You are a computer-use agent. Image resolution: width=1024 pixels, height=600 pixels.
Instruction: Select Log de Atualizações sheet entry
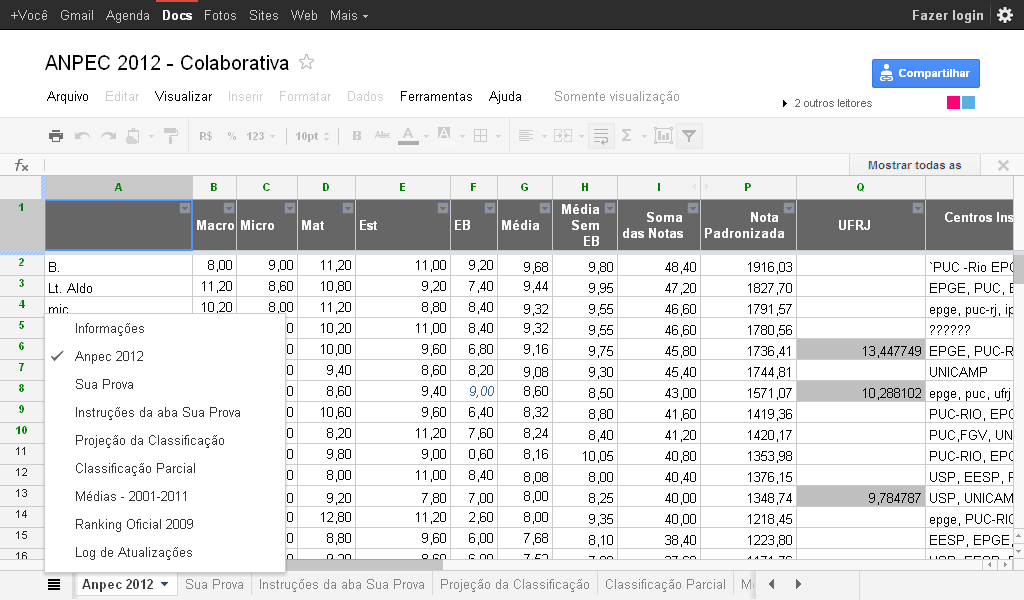pyautogui.click(x=133, y=552)
